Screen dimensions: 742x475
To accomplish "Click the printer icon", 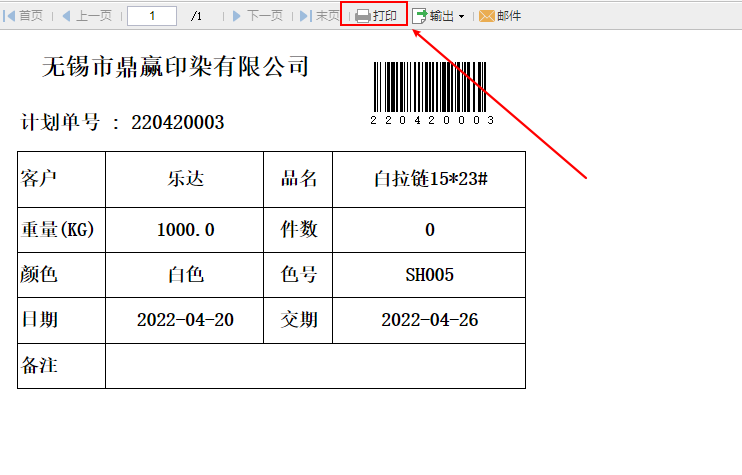I will [x=362, y=16].
